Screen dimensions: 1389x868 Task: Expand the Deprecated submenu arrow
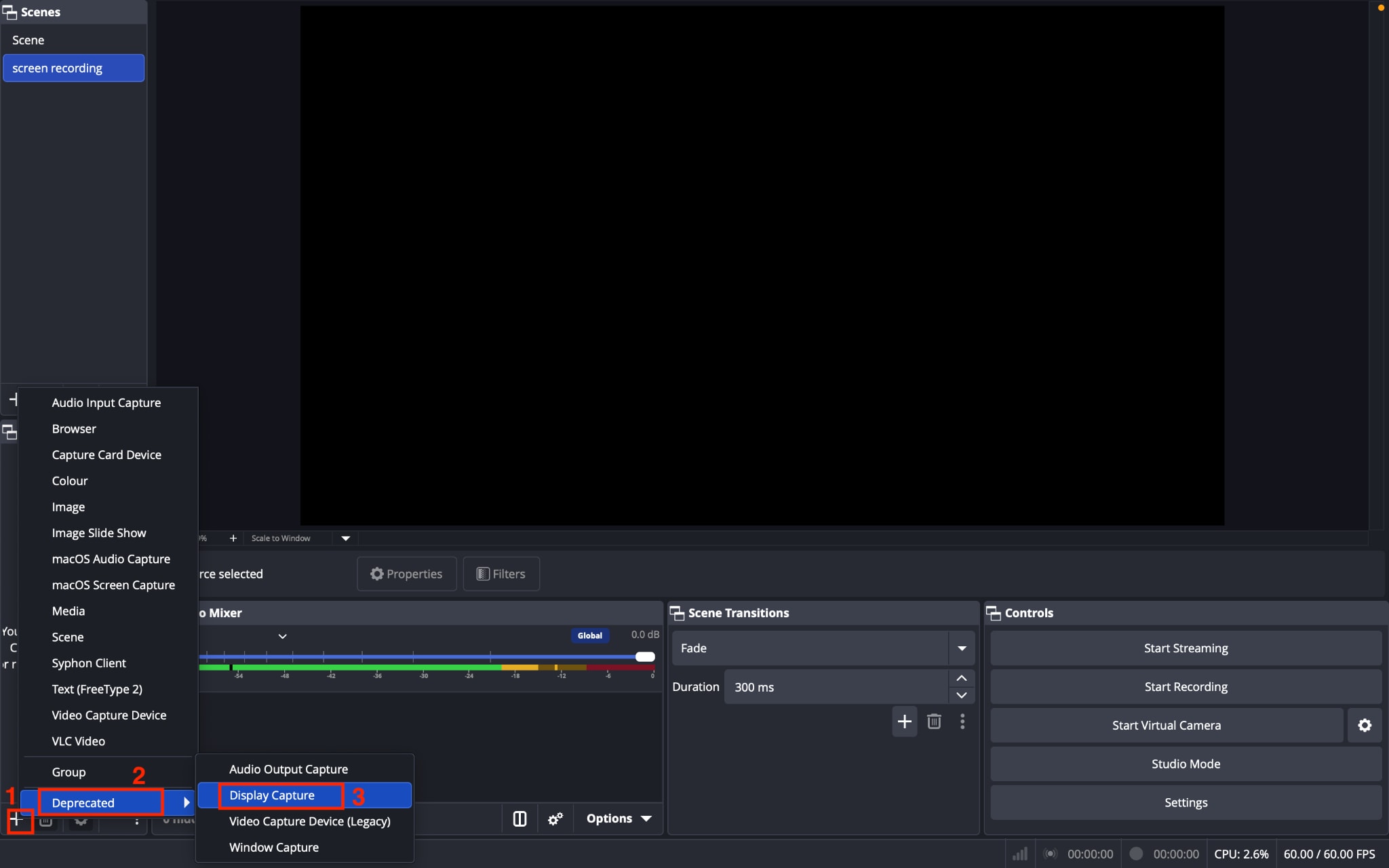(187, 803)
